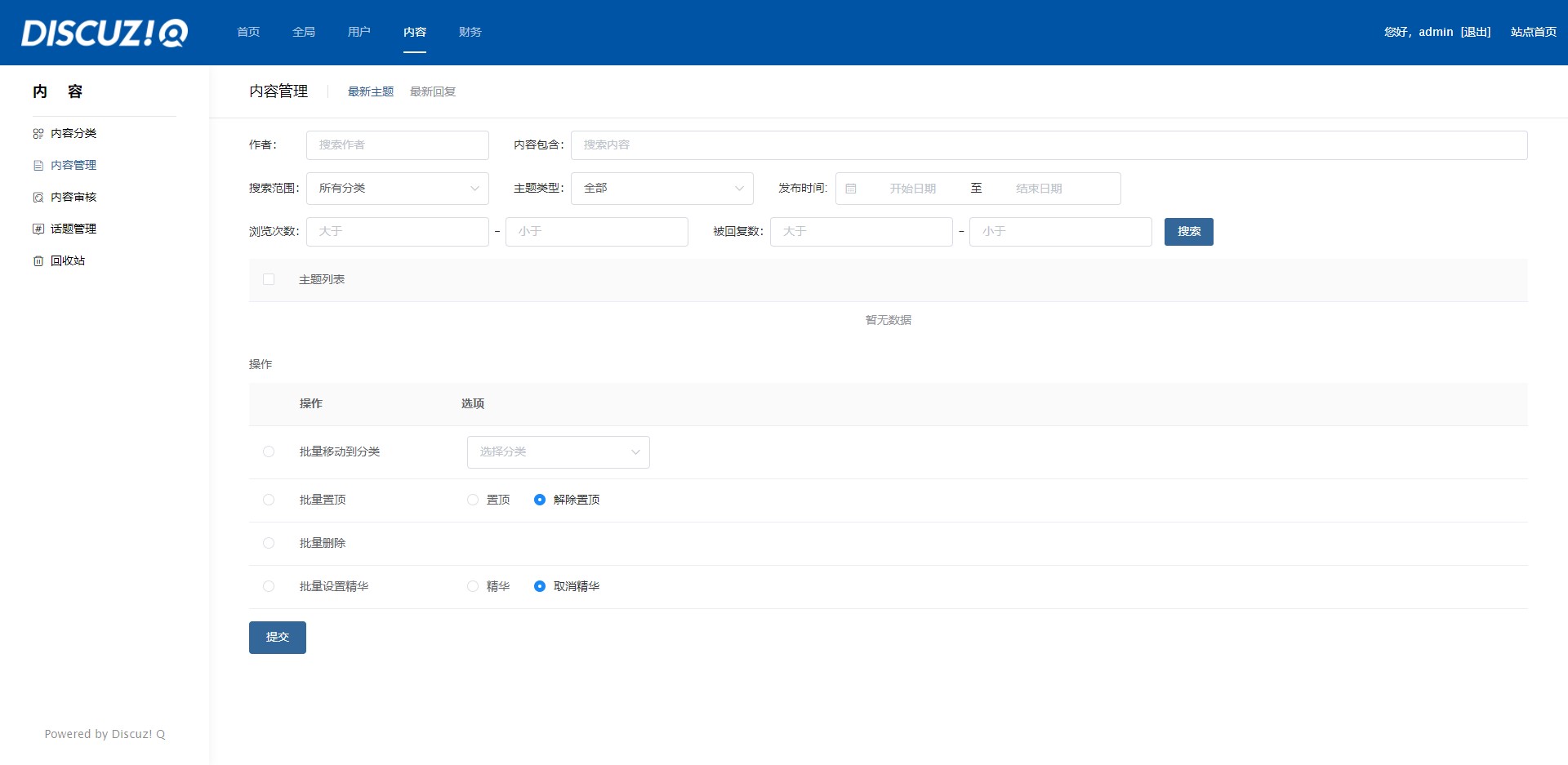
Task: Open the 内容 navigation menu
Action: (415, 32)
